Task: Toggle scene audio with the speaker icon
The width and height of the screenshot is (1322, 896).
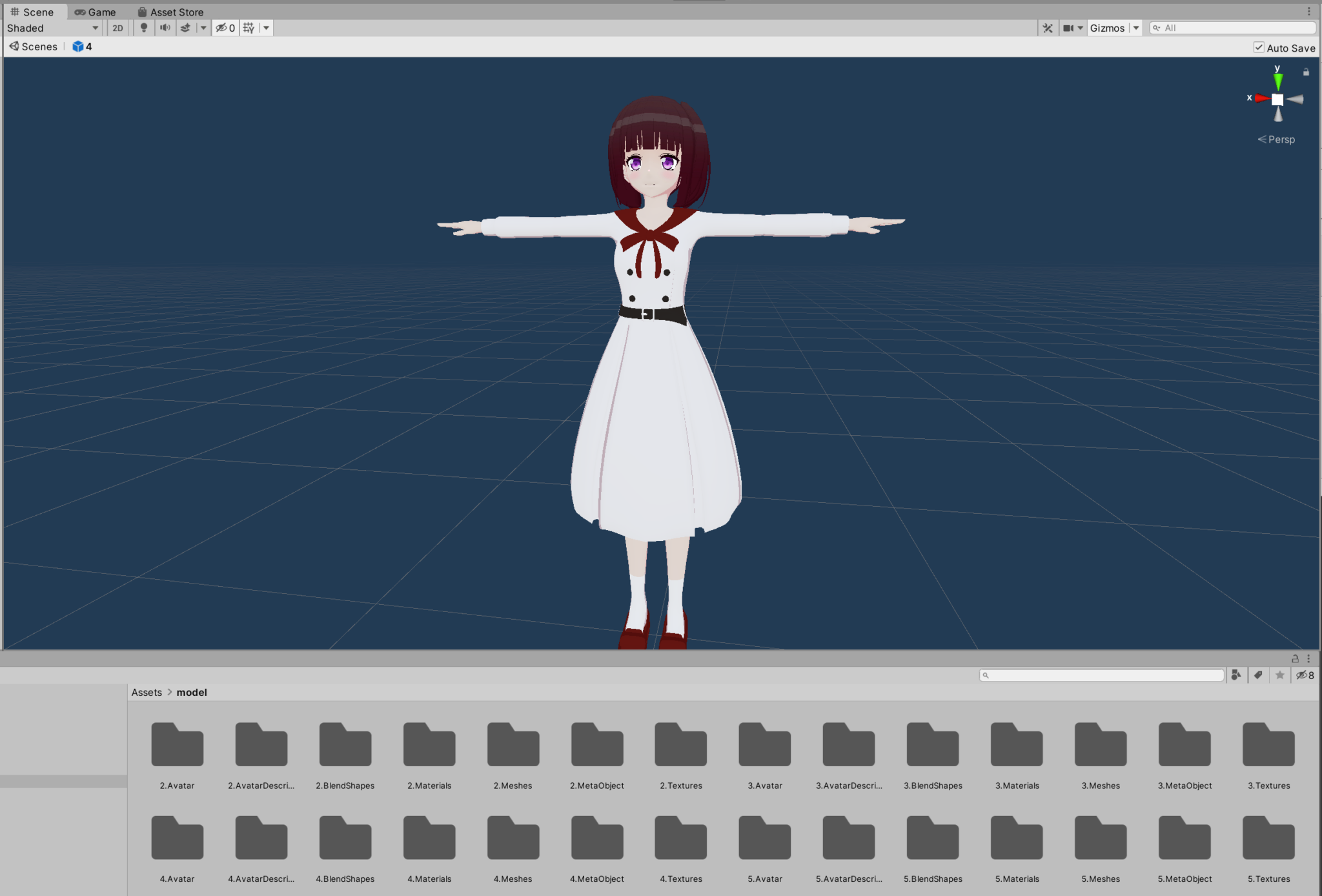Action: tap(165, 28)
